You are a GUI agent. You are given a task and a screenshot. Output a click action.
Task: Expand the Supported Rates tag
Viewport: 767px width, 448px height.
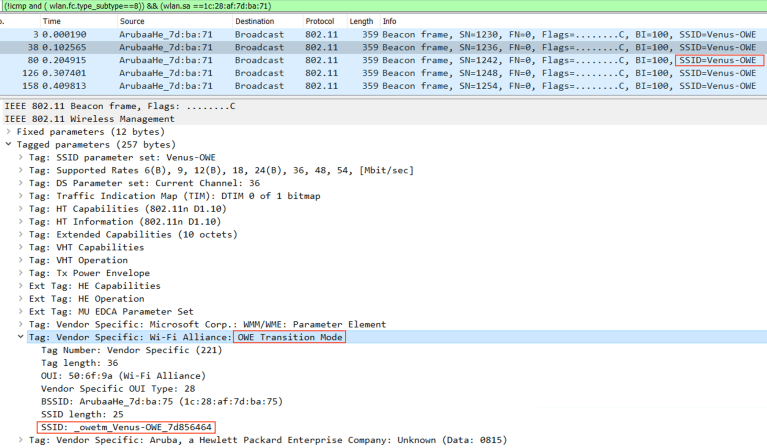(21, 171)
